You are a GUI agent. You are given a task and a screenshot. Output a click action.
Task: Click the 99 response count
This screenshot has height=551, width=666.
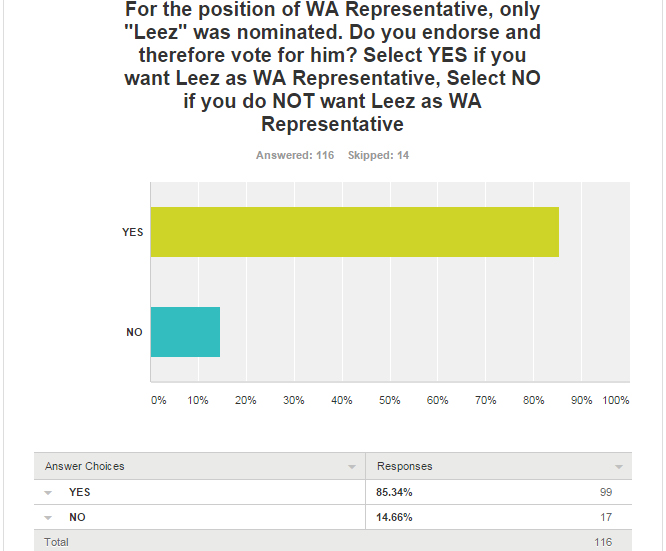(x=606, y=492)
